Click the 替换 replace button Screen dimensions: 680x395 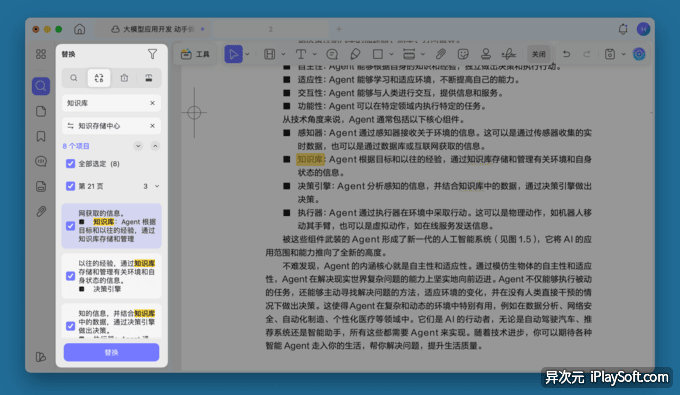click(x=111, y=352)
